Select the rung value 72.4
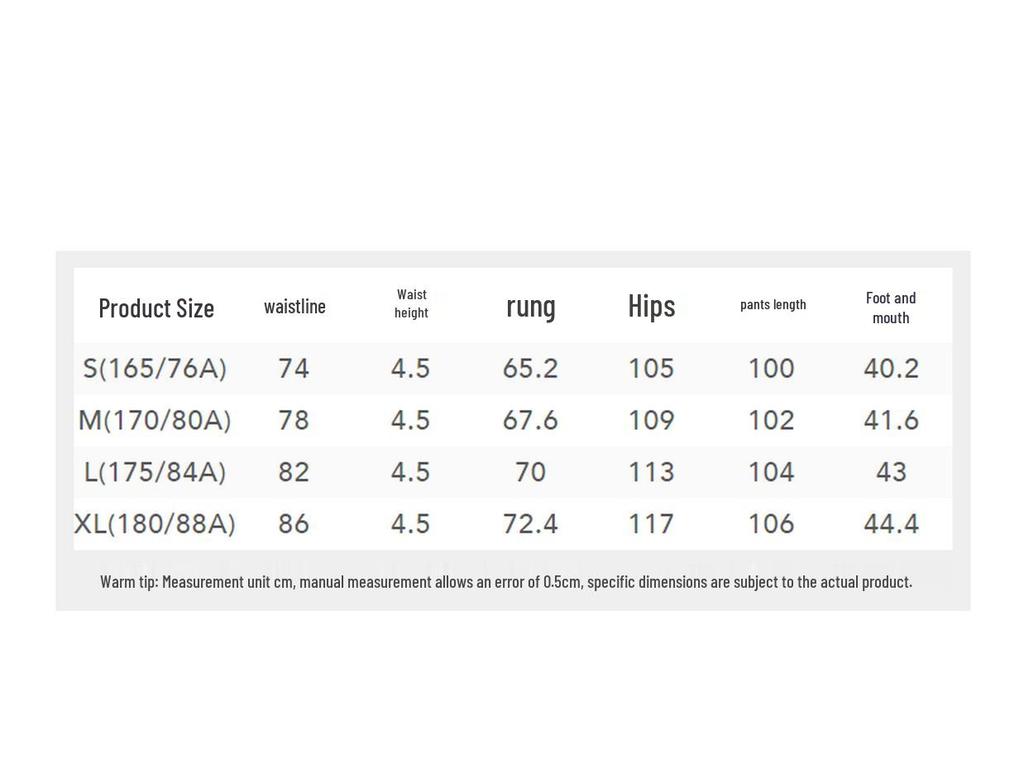This screenshot has width=1024, height=768. tap(530, 523)
